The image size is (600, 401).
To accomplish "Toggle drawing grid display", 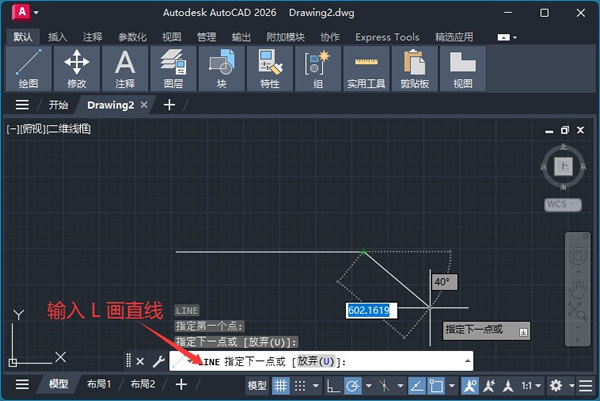I will pos(280,385).
